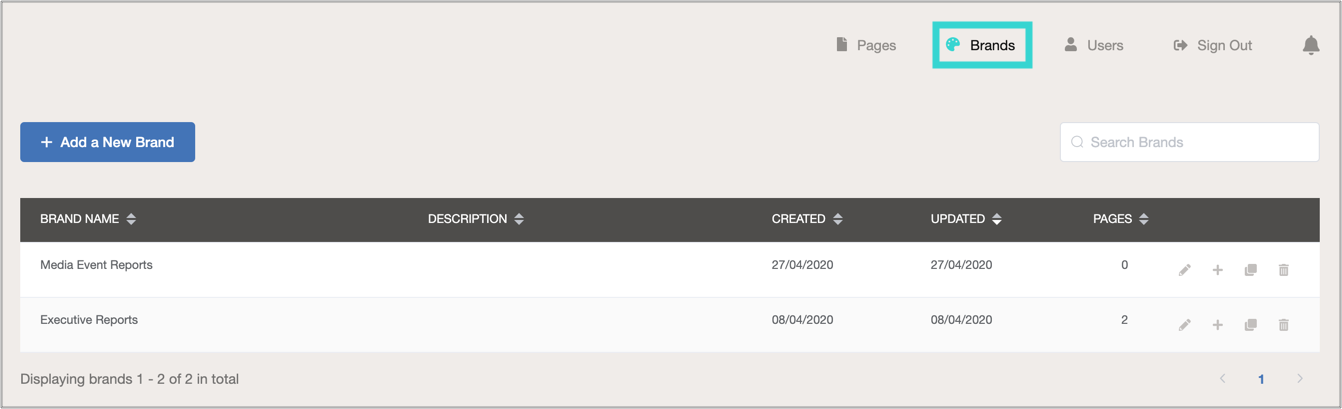Sort the table by Brand Name
Screen dimensions: 1342x409
point(131,219)
